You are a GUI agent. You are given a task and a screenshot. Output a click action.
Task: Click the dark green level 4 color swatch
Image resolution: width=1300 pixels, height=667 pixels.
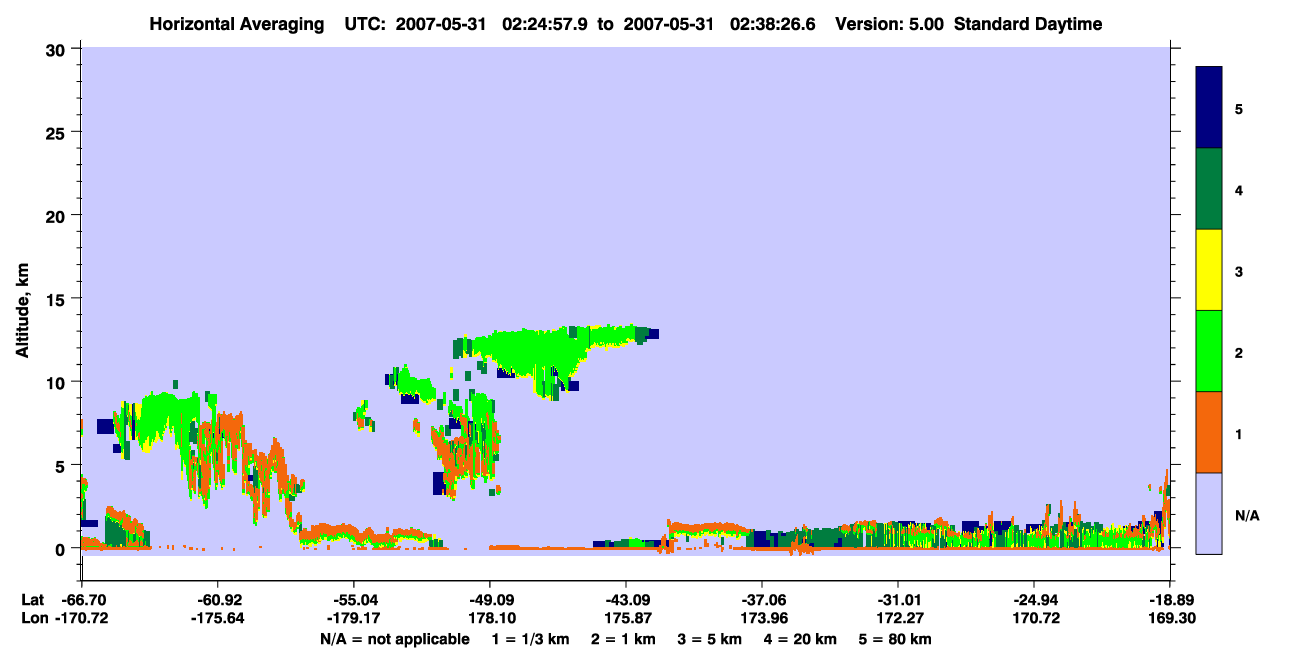pyautogui.click(x=1209, y=189)
